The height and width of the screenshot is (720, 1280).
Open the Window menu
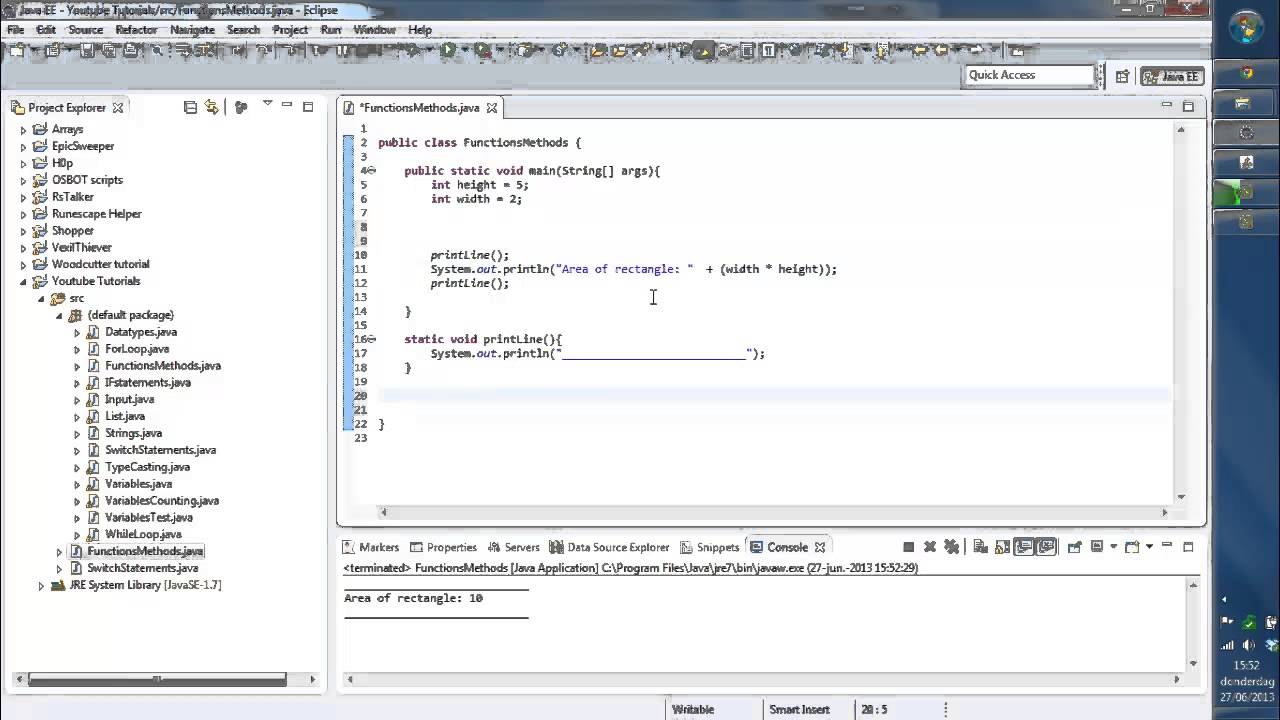pos(374,30)
